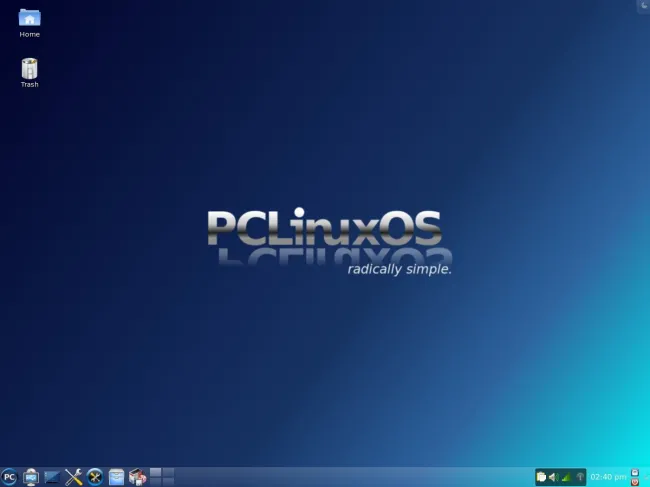Click the speaker volume tray icon
This screenshot has width=650, height=487.
tap(553, 477)
